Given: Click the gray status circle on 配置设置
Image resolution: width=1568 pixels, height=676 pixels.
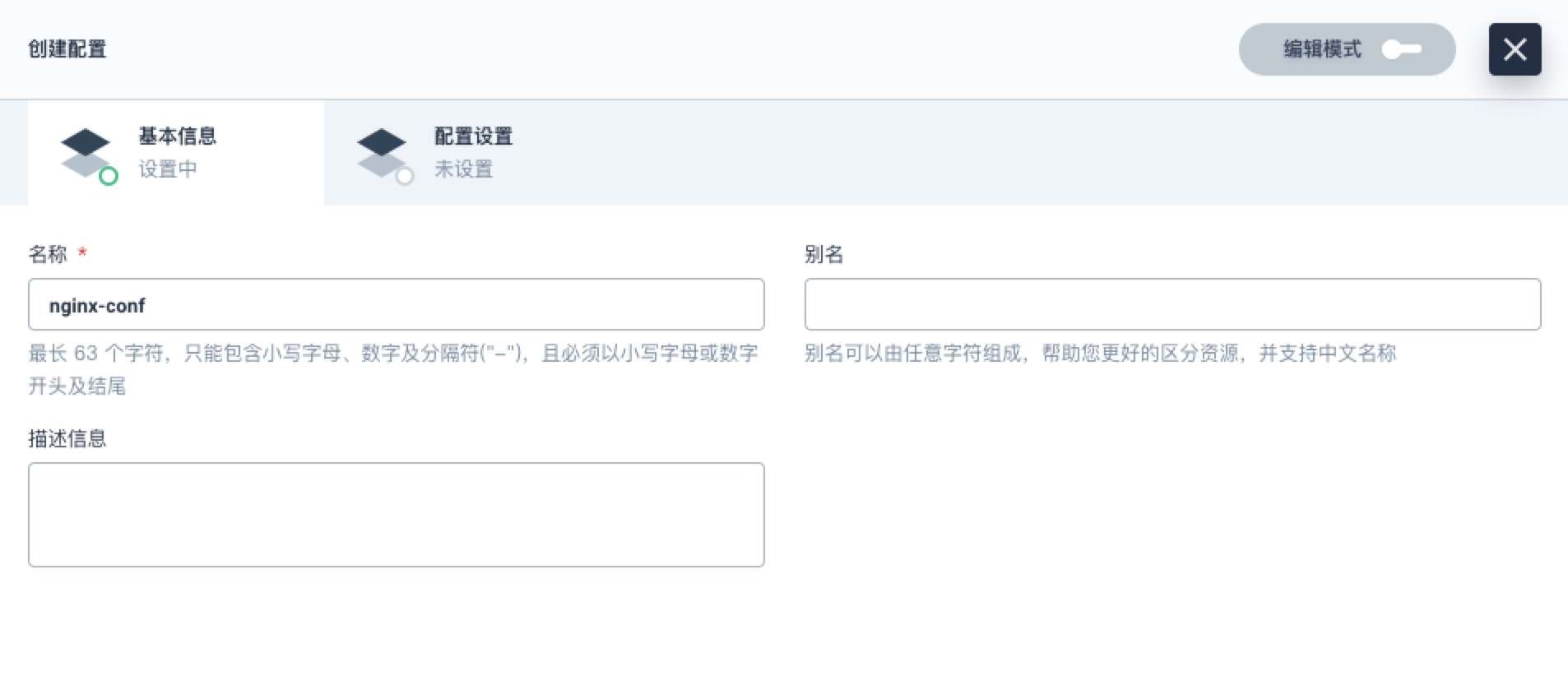Looking at the screenshot, I should 404,176.
